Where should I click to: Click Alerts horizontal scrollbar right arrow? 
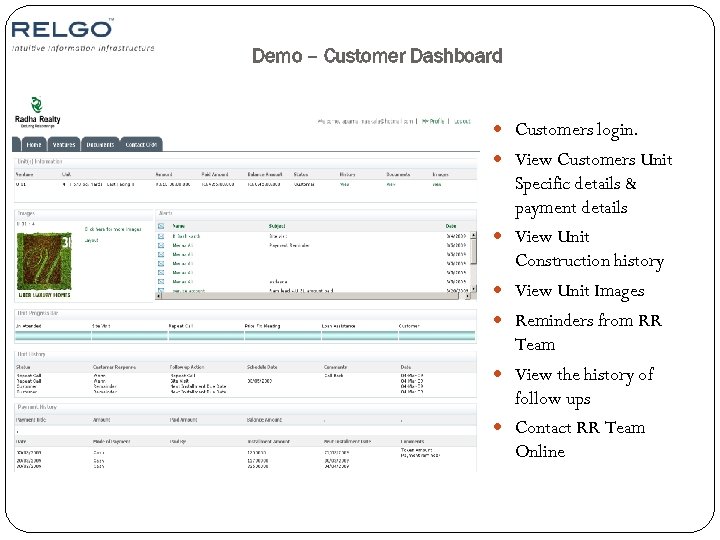point(467,296)
